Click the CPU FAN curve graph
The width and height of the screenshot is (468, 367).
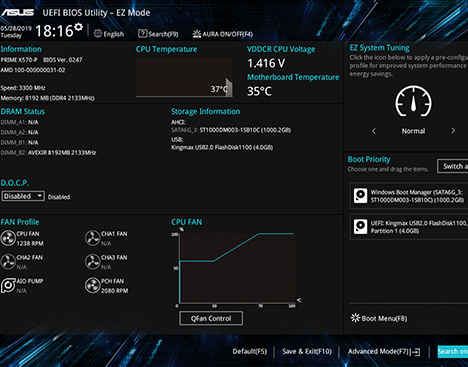[x=237, y=268]
